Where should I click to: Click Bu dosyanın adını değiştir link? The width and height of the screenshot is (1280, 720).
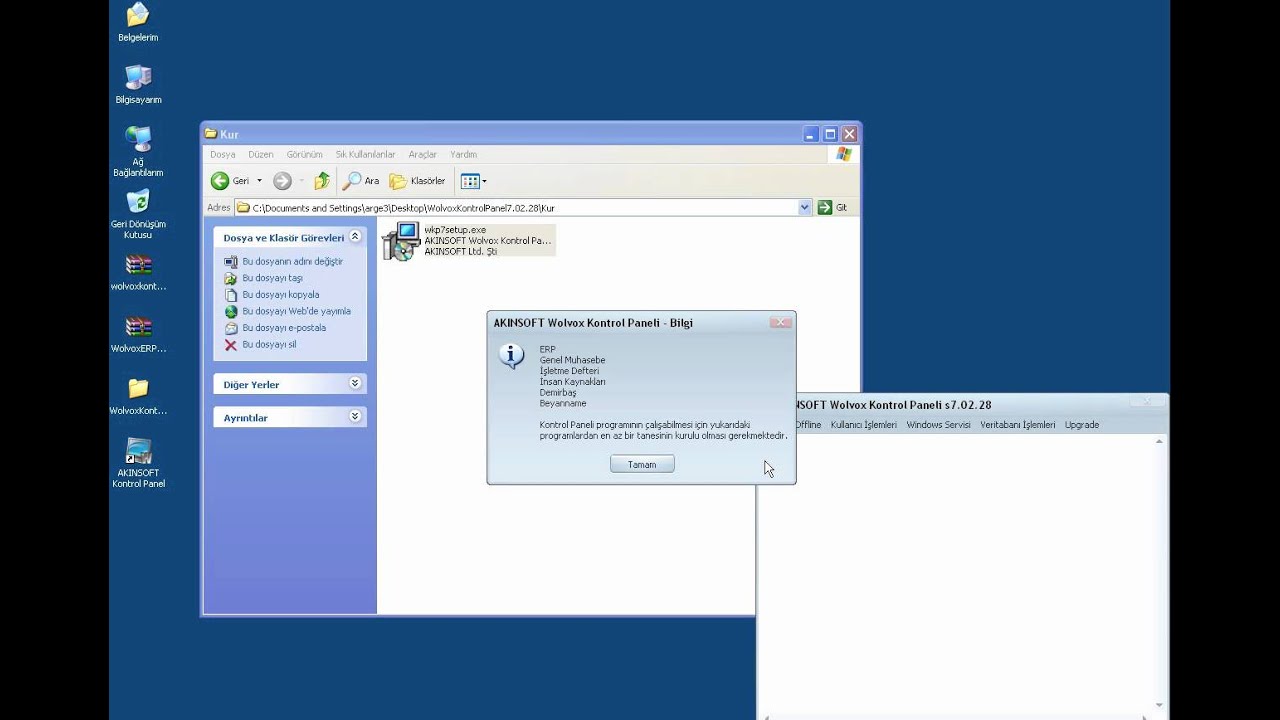pyautogui.click(x=292, y=262)
